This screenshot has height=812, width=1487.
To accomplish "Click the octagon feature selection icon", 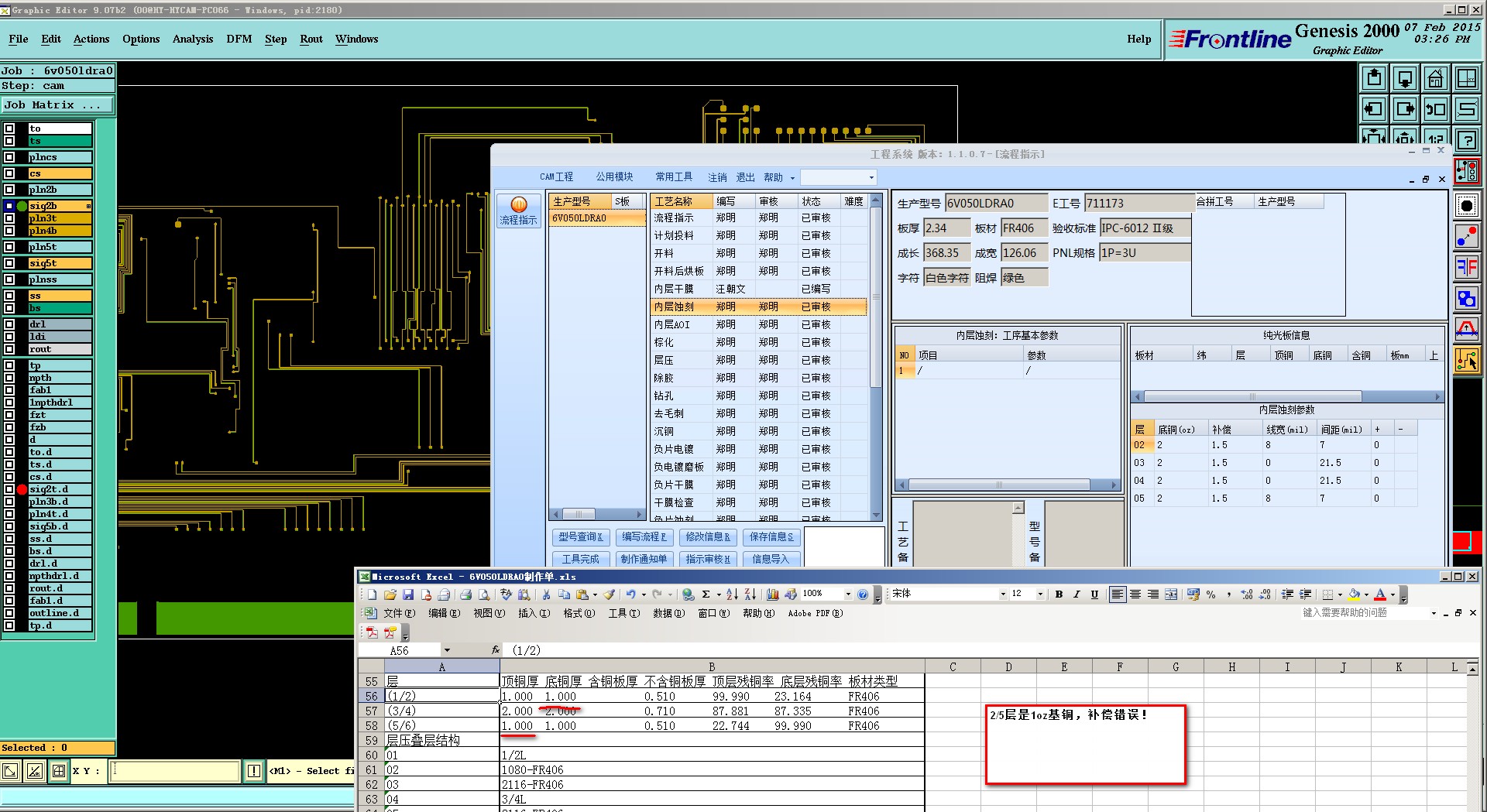I will point(1467,205).
